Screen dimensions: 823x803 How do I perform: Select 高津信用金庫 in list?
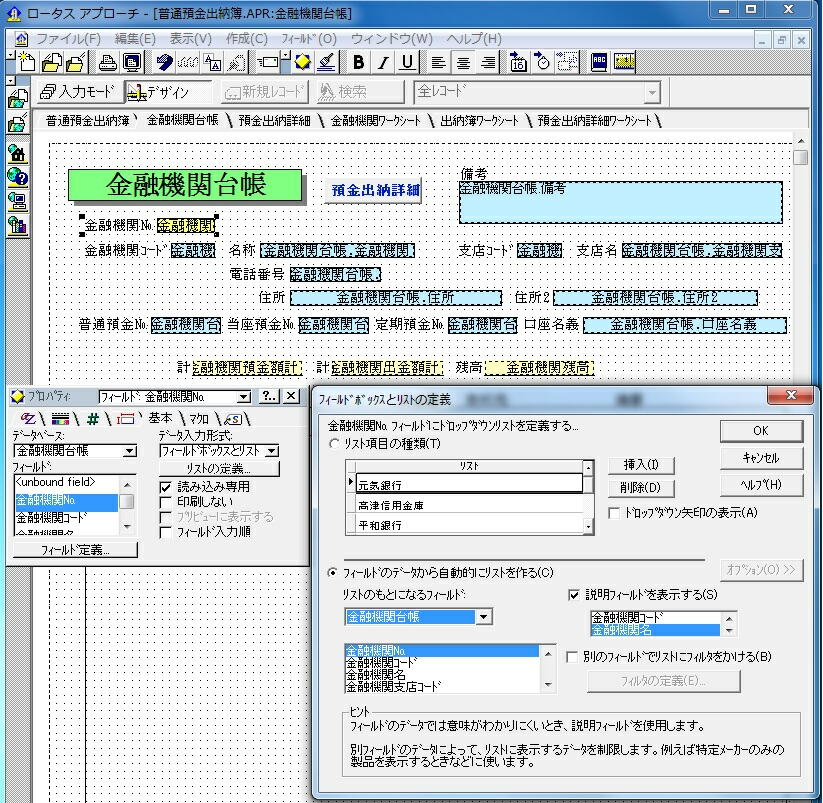[470, 505]
